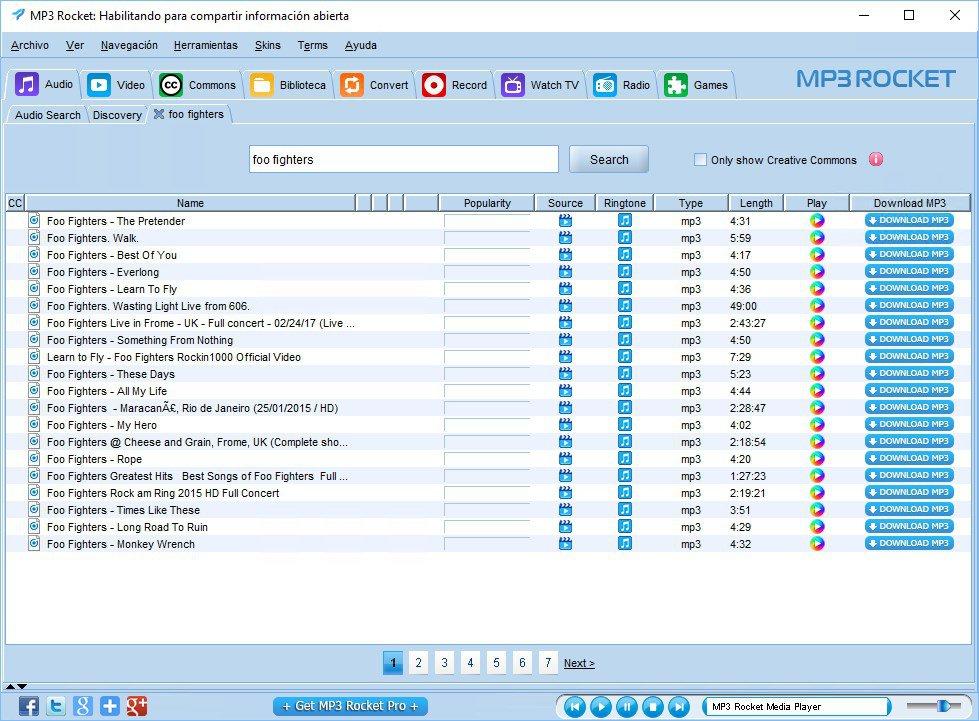This screenshot has width=979, height=721.
Task: Open the Radio tab
Action: click(622, 85)
